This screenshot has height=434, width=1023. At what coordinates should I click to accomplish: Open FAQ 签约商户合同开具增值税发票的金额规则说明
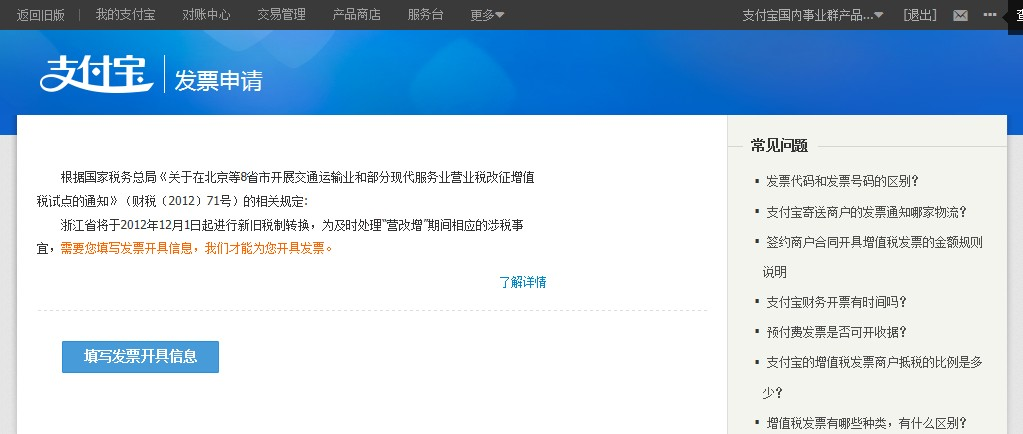[x=873, y=256]
